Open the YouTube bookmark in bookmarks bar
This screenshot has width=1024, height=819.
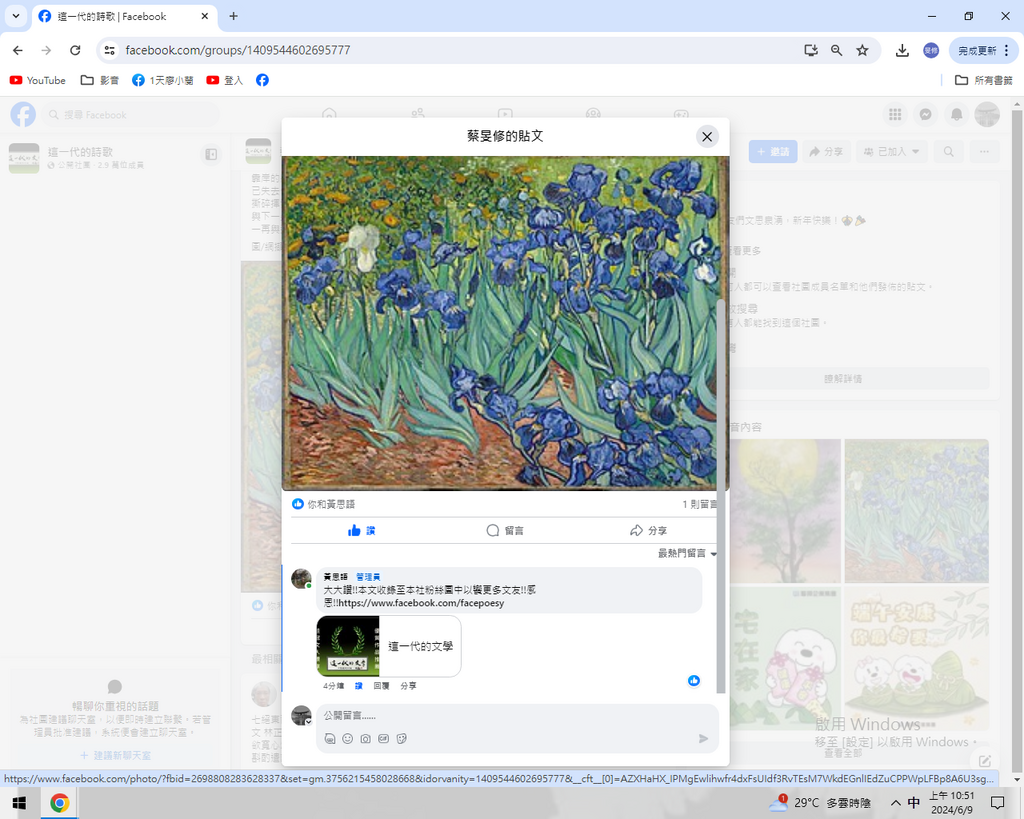coord(38,80)
